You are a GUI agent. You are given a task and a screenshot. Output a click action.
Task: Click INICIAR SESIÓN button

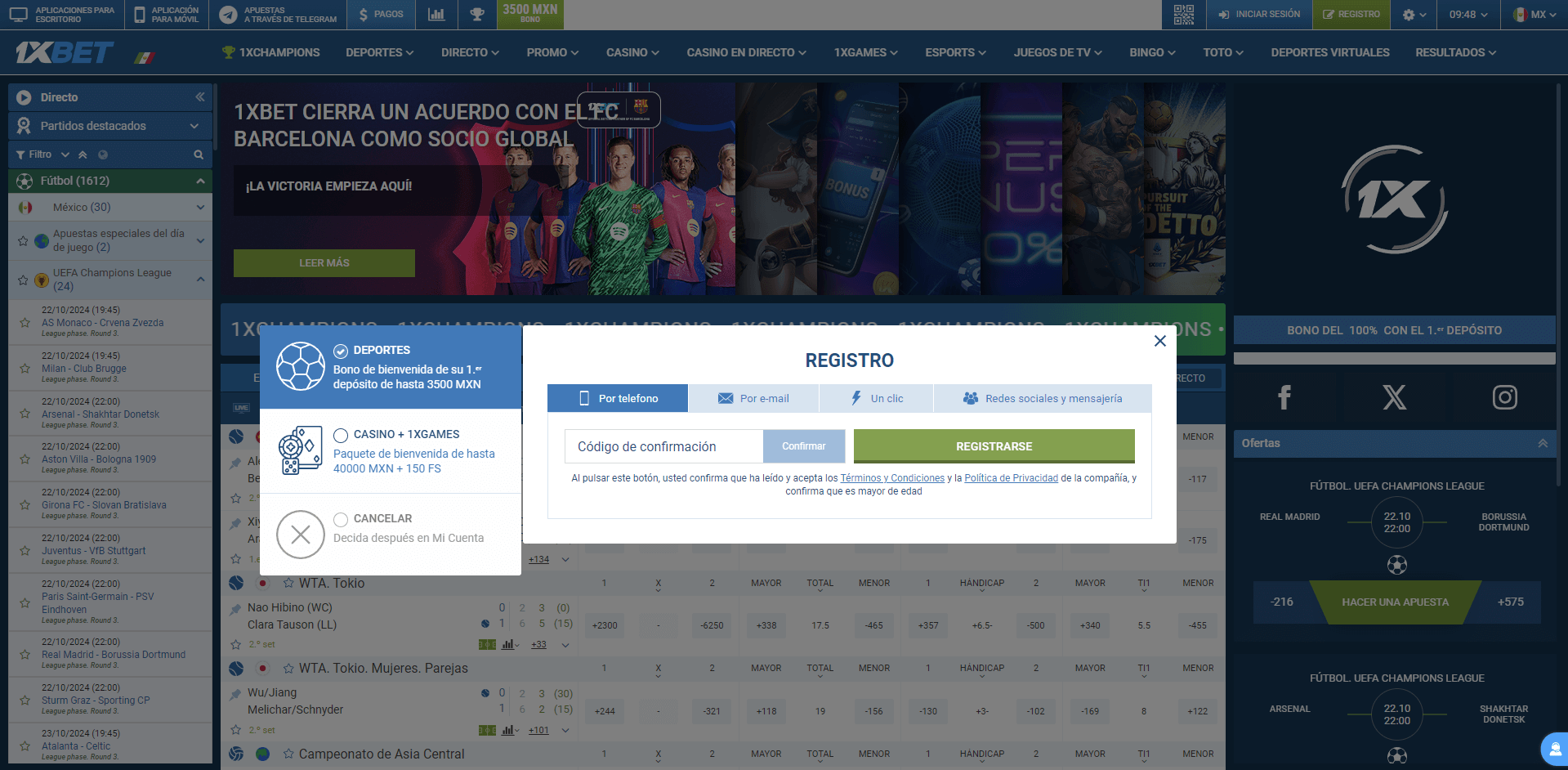1259,15
